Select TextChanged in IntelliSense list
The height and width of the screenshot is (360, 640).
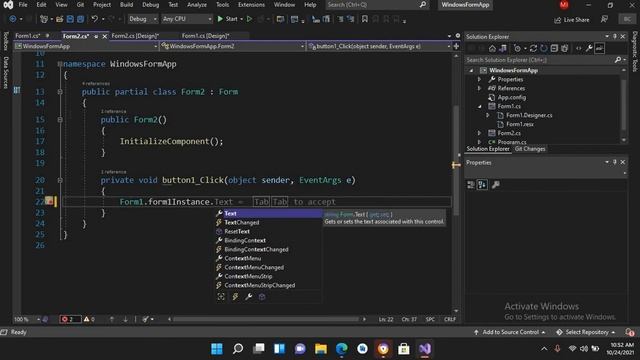(x=242, y=222)
